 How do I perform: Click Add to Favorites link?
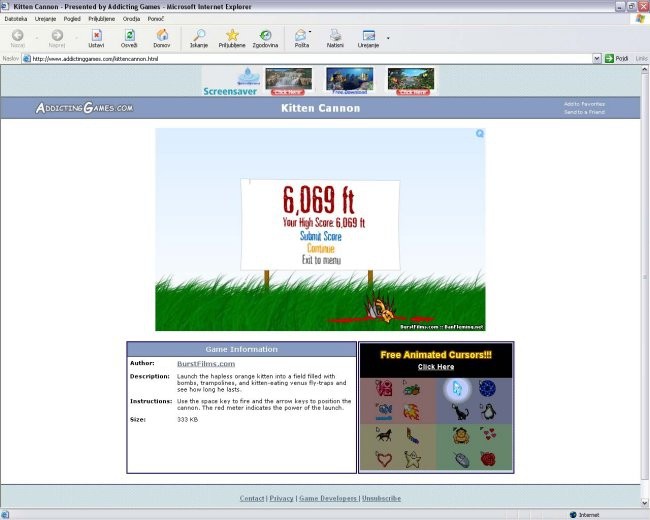(x=584, y=104)
